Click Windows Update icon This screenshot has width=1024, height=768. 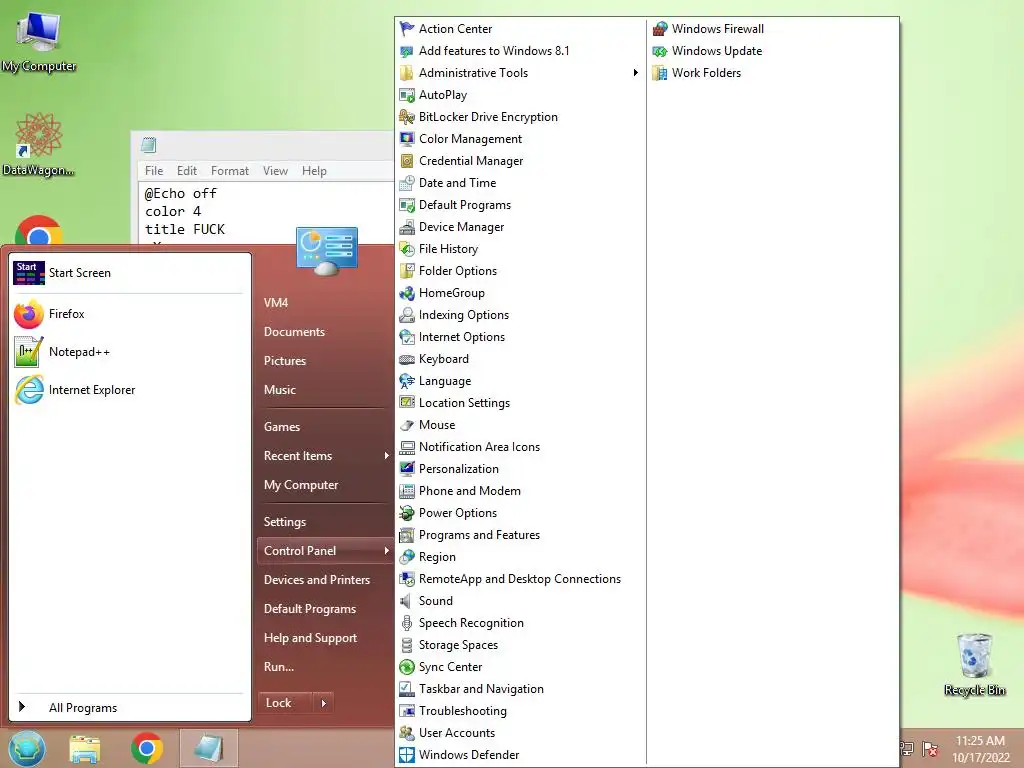(x=660, y=51)
